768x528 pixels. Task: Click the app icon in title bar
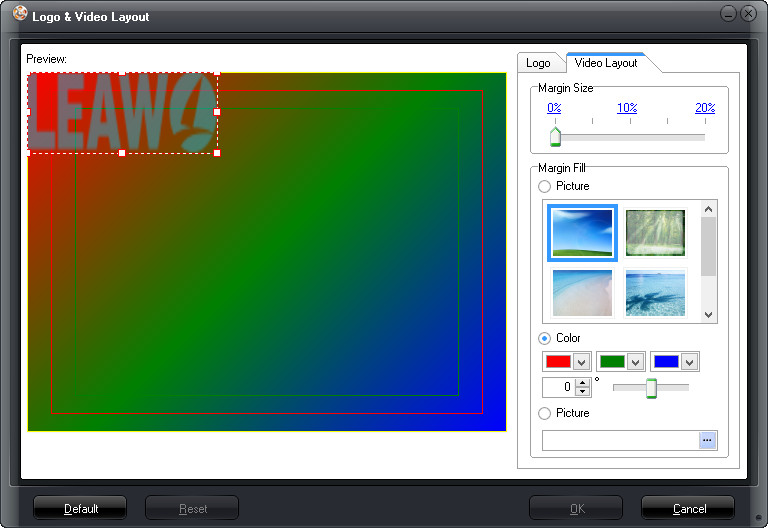(x=19, y=14)
